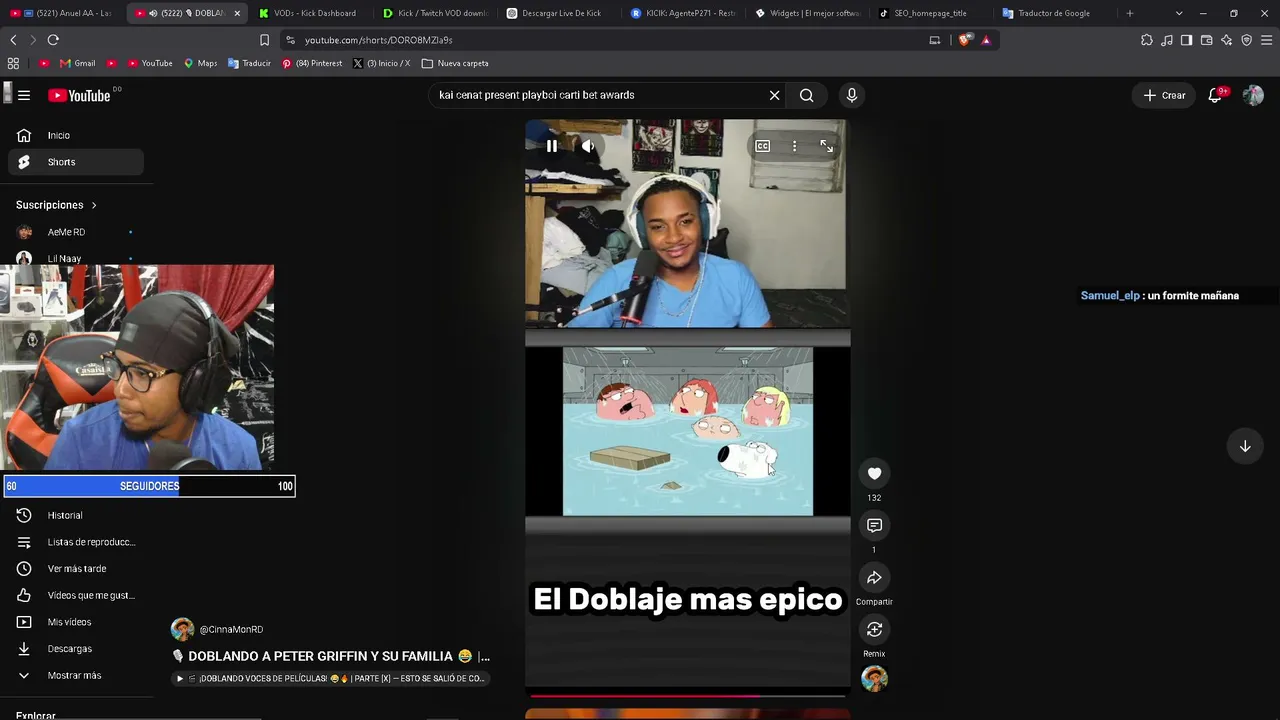Open the Short's comments

[x=874, y=525]
